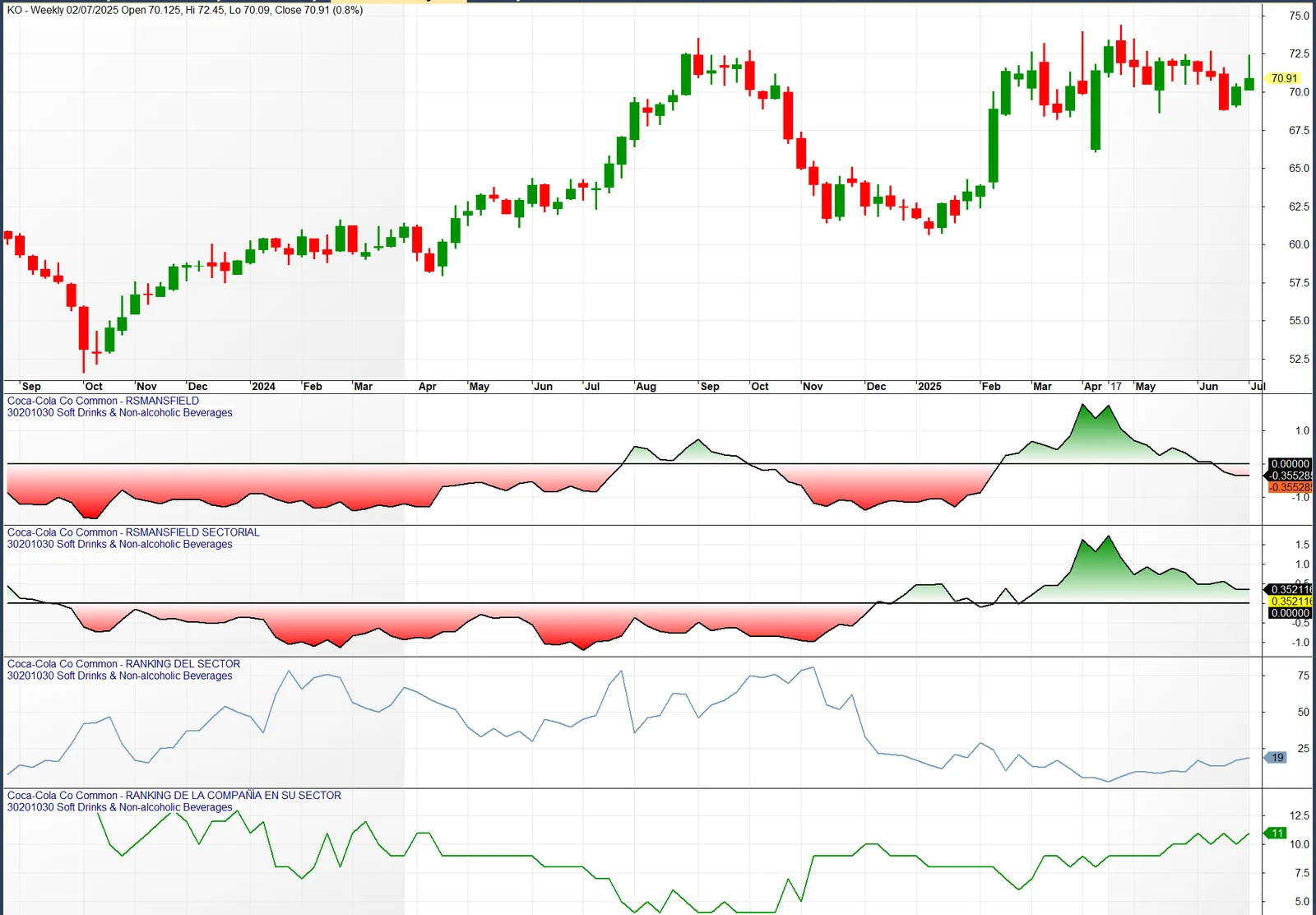Click the yellow 70.91 last price tag
The height and width of the screenshot is (915, 1316).
[1284, 78]
